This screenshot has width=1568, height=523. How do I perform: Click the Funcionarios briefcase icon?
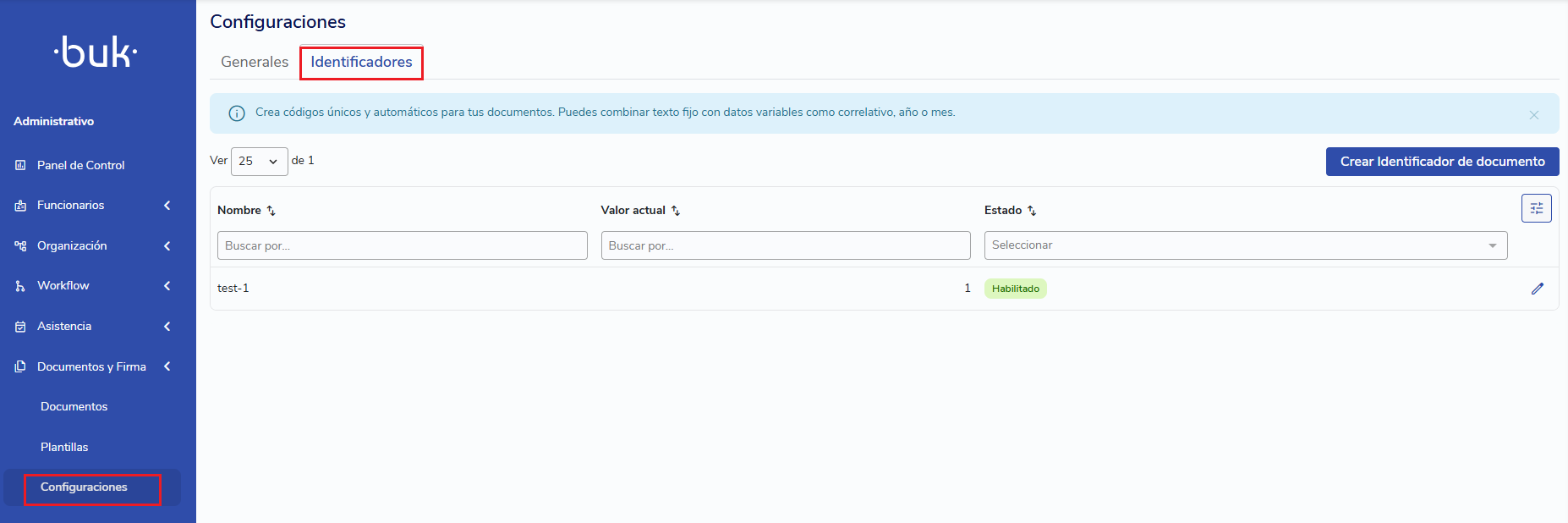20,206
